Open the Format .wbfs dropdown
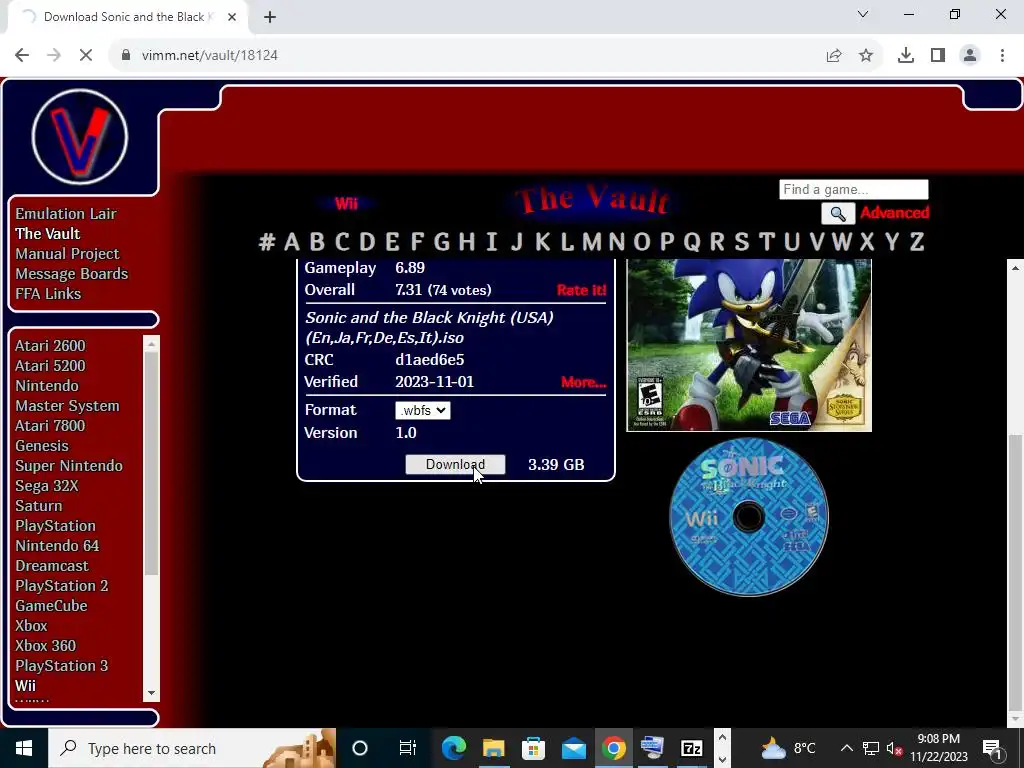The width and height of the screenshot is (1024, 768). [423, 410]
